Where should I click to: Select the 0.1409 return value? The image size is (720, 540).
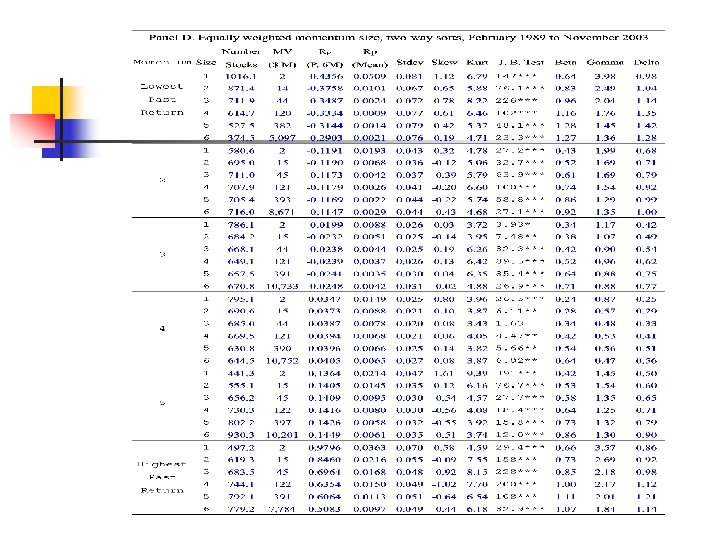[x=325, y=398]
